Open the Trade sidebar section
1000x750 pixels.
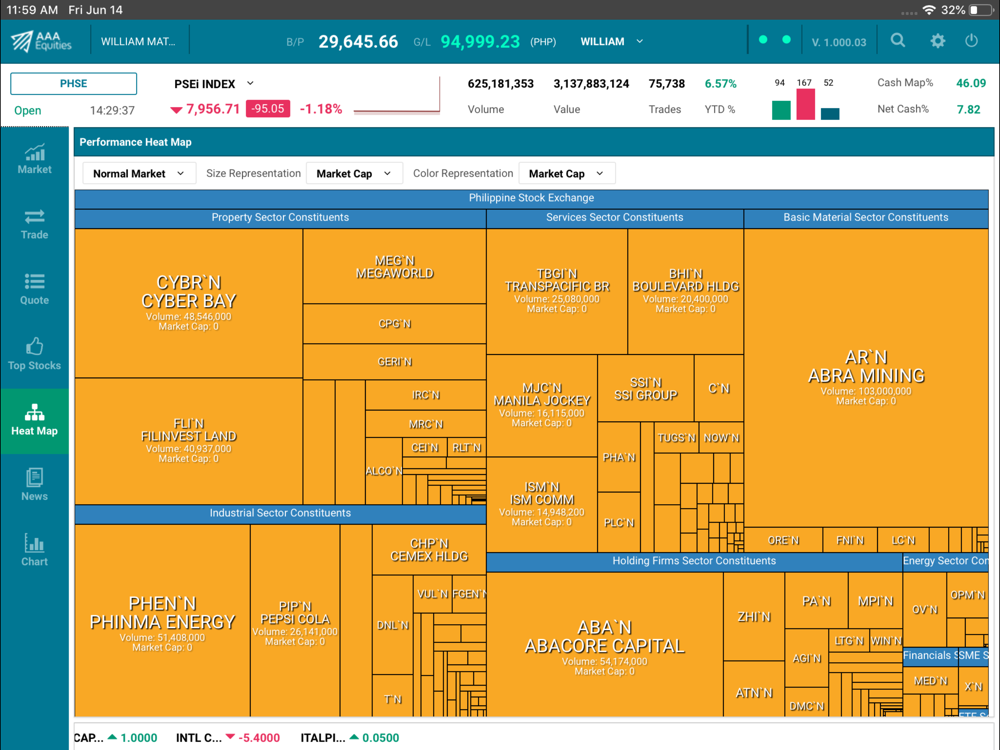(x=34, y=225)
